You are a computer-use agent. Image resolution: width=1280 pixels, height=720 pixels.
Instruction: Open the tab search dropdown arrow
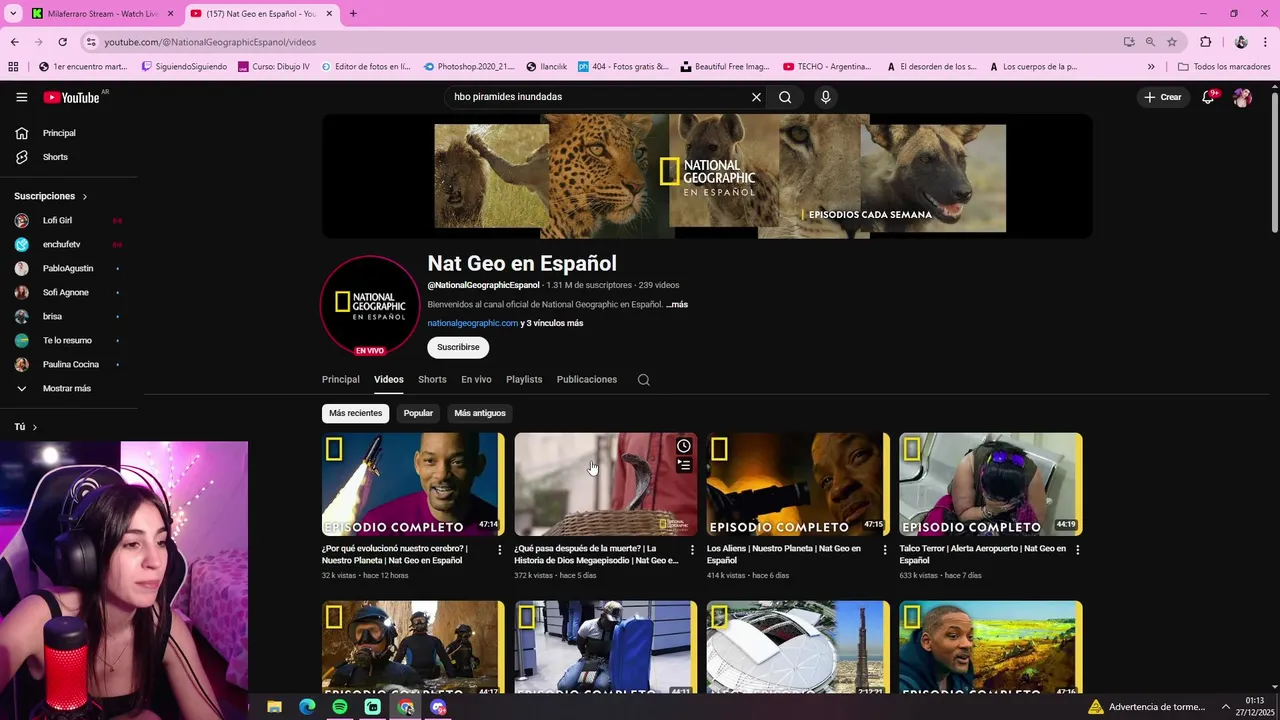(x=13, y=14)
